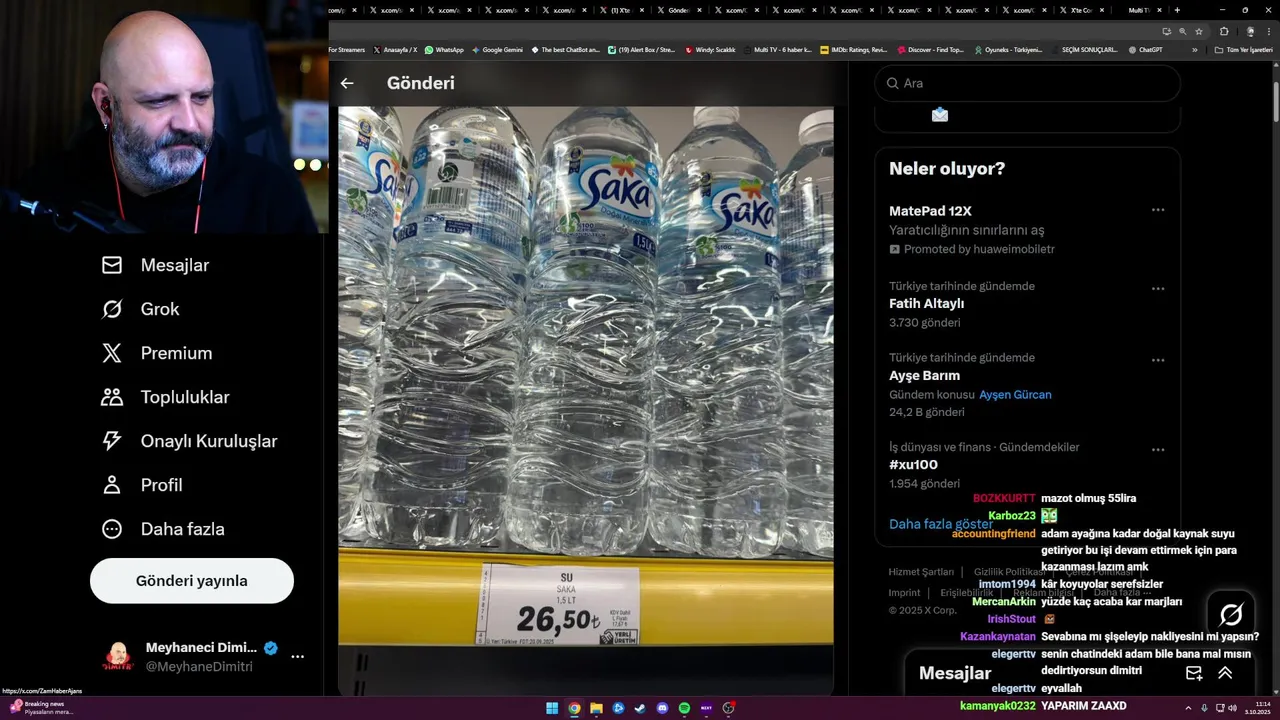Click the Hizmet Şartları footer link
This screenshot has height=720, width=1280.
[921, 572]
